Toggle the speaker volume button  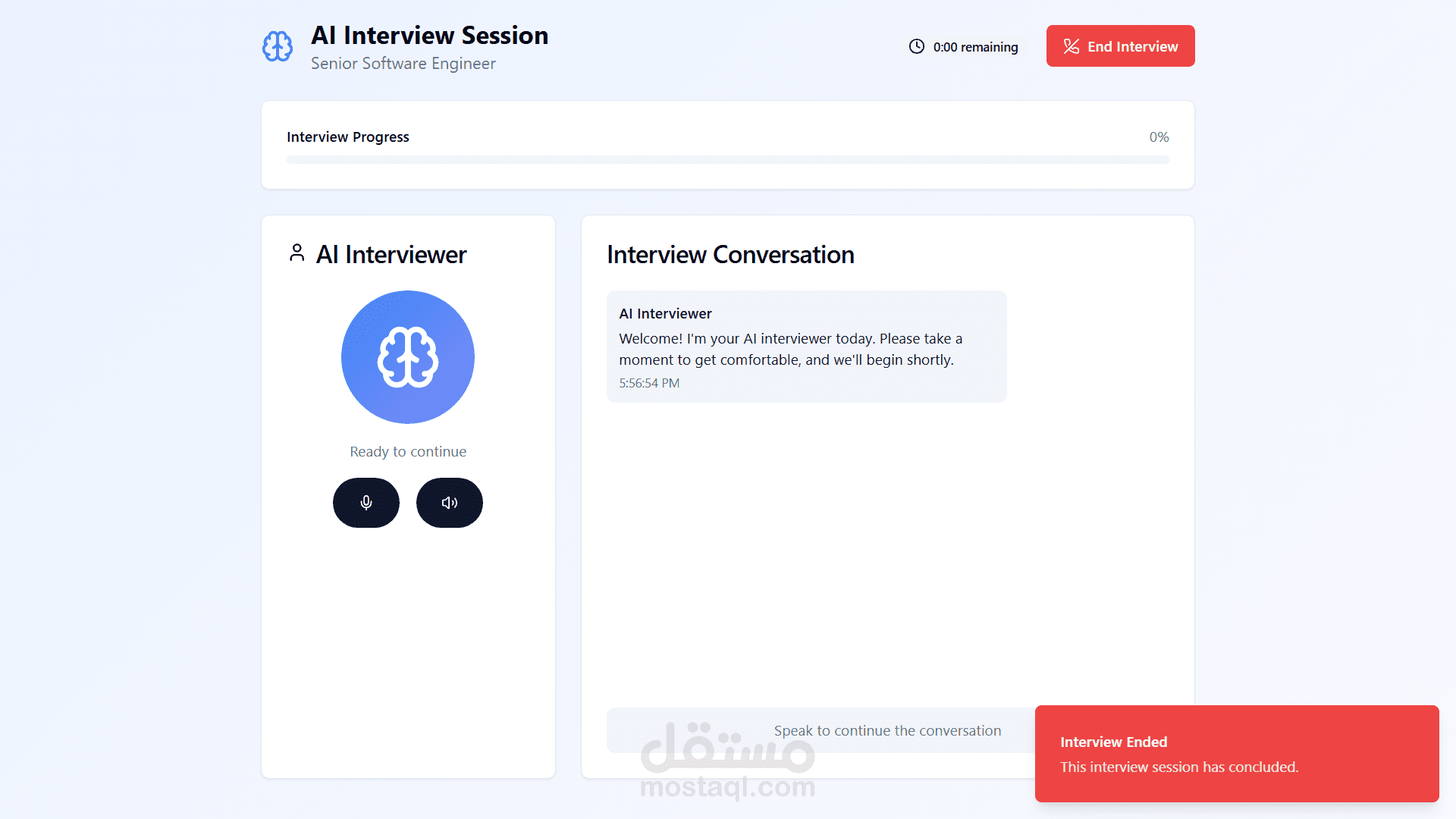click(x=450, y=503)
